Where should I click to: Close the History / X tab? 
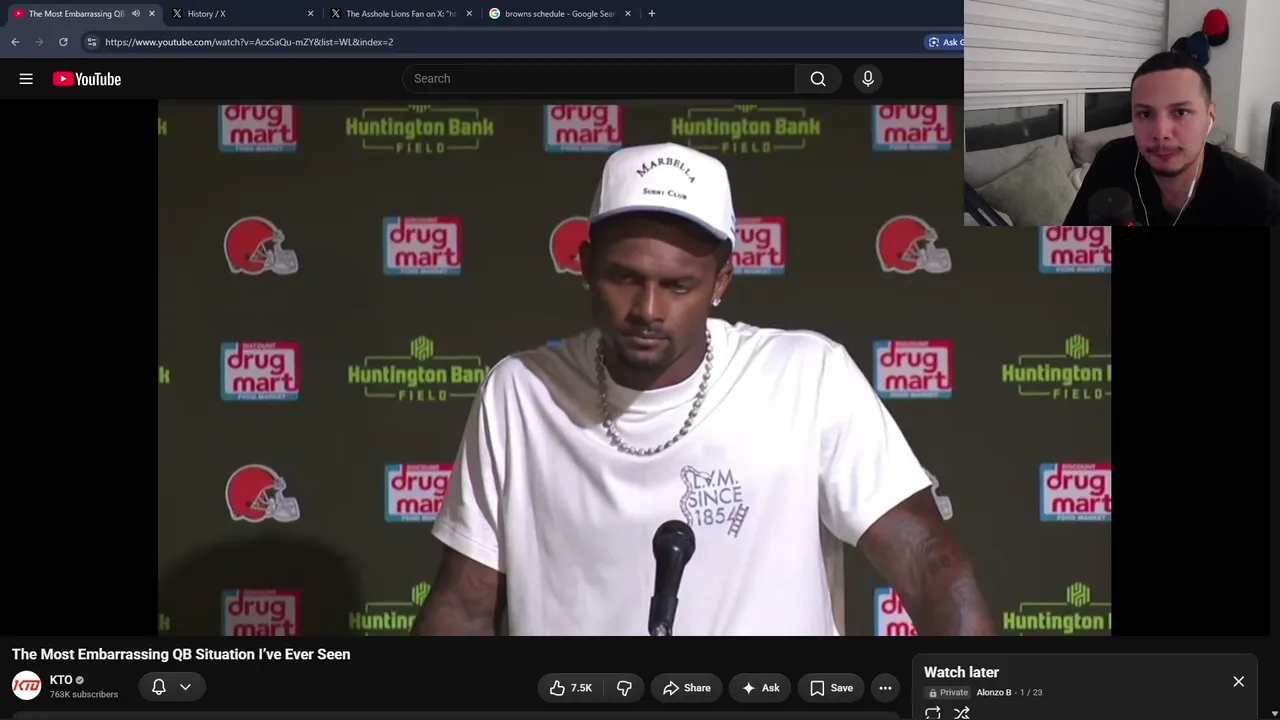pos(310,14)
